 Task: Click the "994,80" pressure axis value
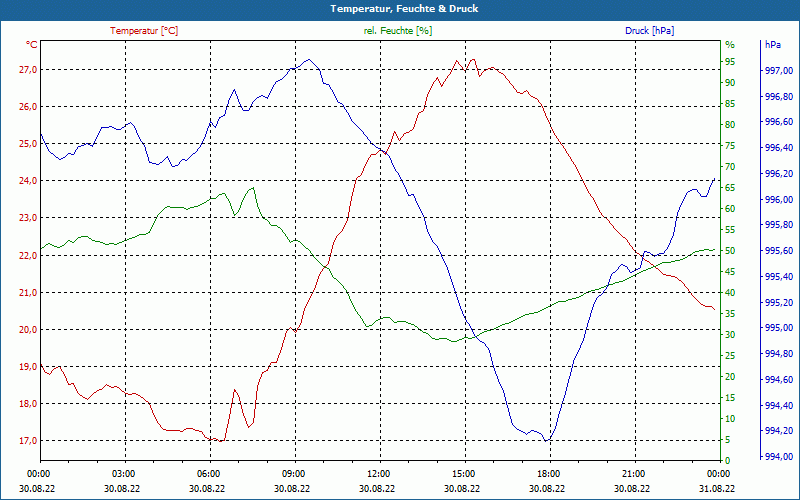tap(779, 354)
